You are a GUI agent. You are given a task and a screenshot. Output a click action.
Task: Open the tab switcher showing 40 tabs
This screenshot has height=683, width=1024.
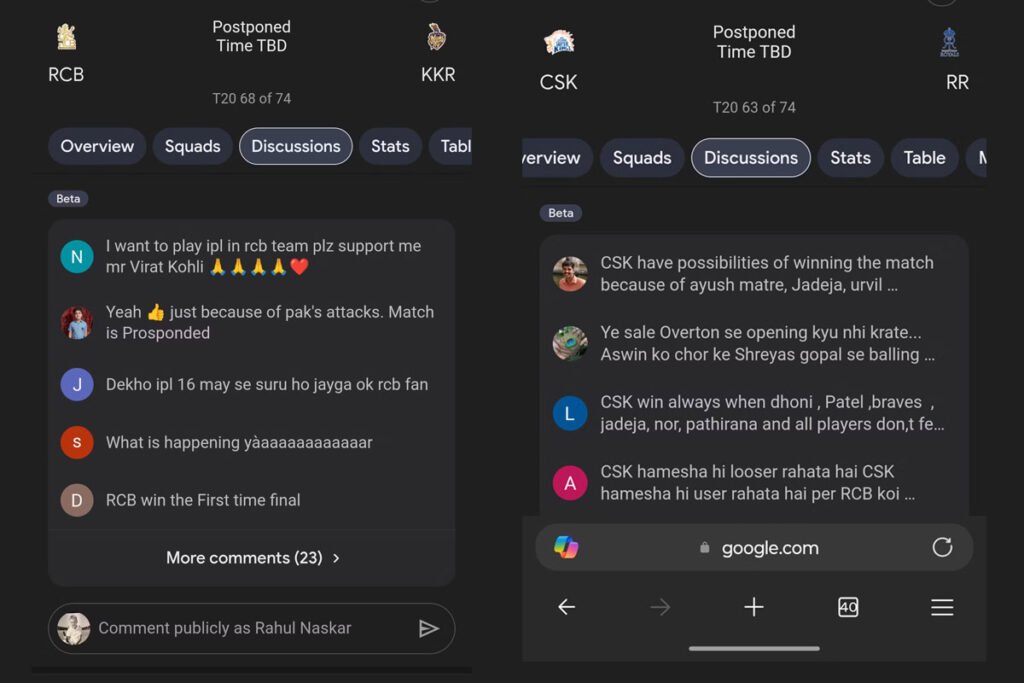pos(848,607)
